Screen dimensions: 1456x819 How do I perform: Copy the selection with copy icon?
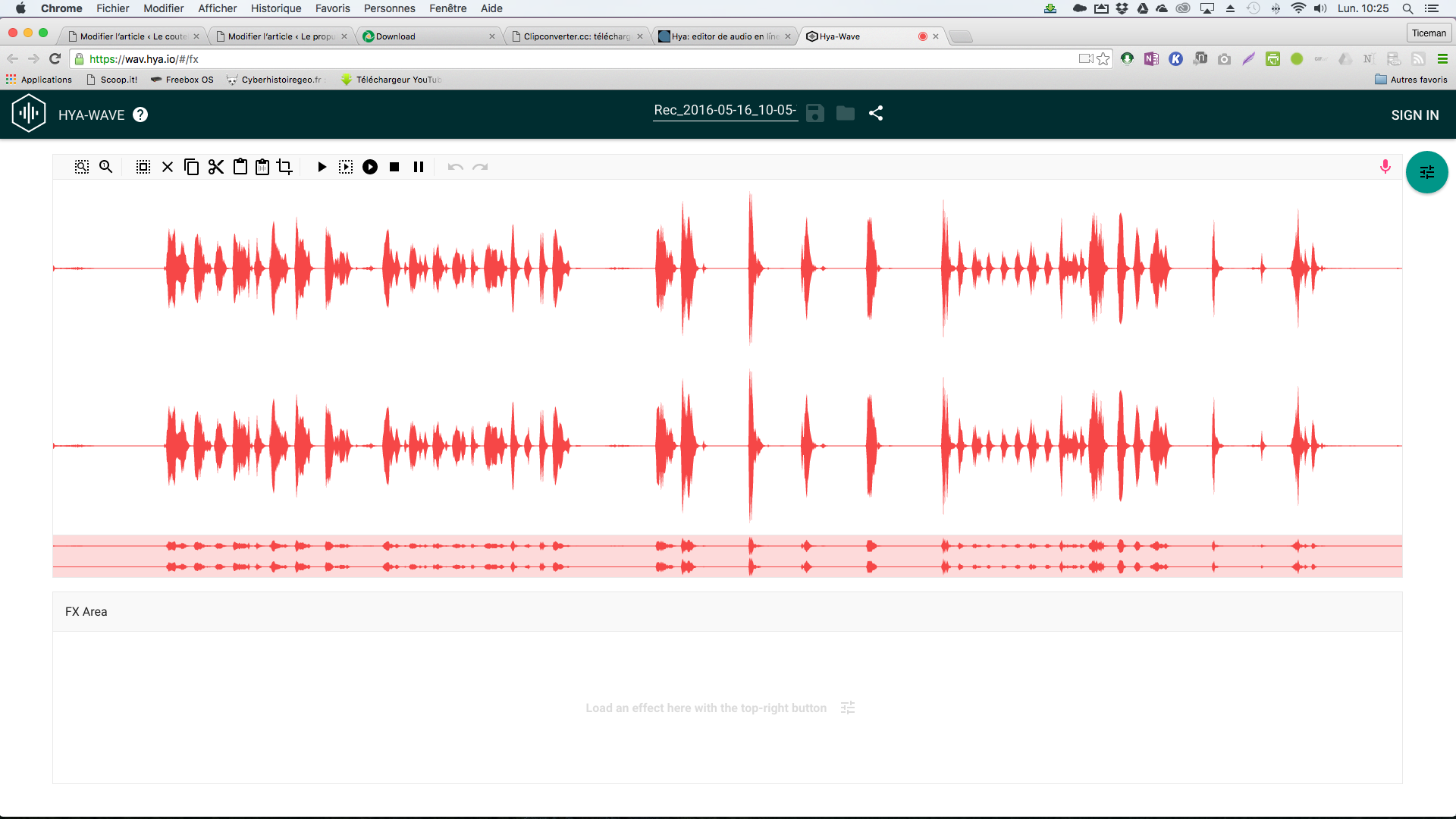192,167
